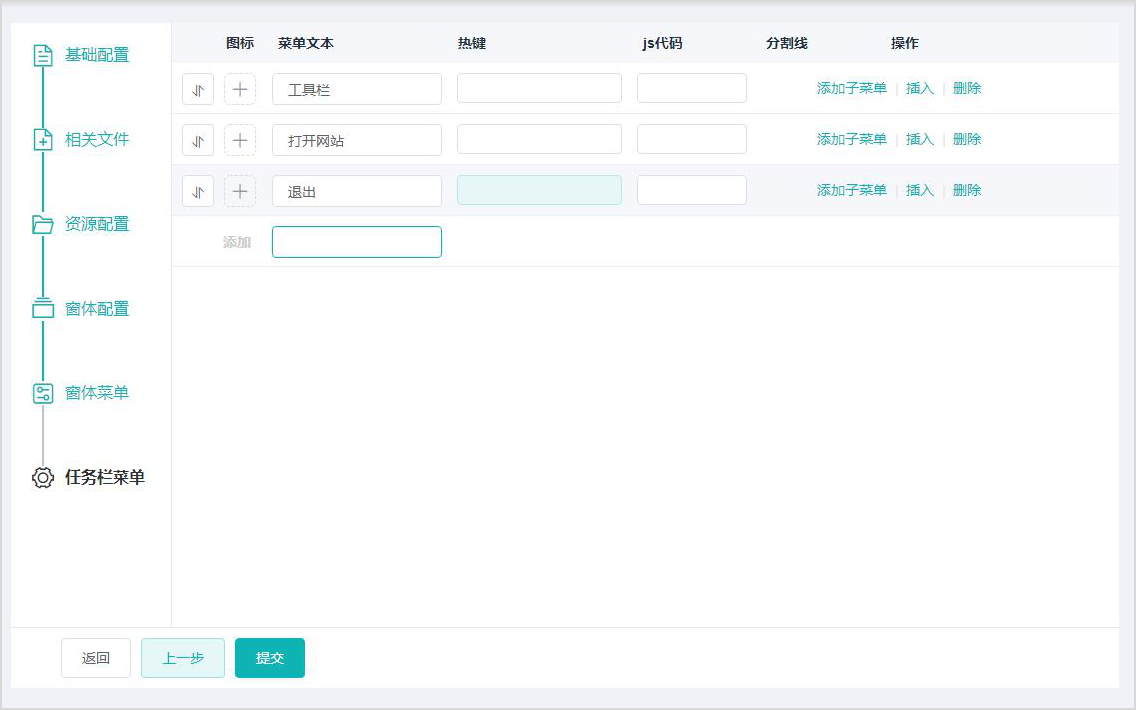Screen dimensions: 1138x710
Task: Click 插入 in the 打开网站 row
Action: [x=919, y=139]
